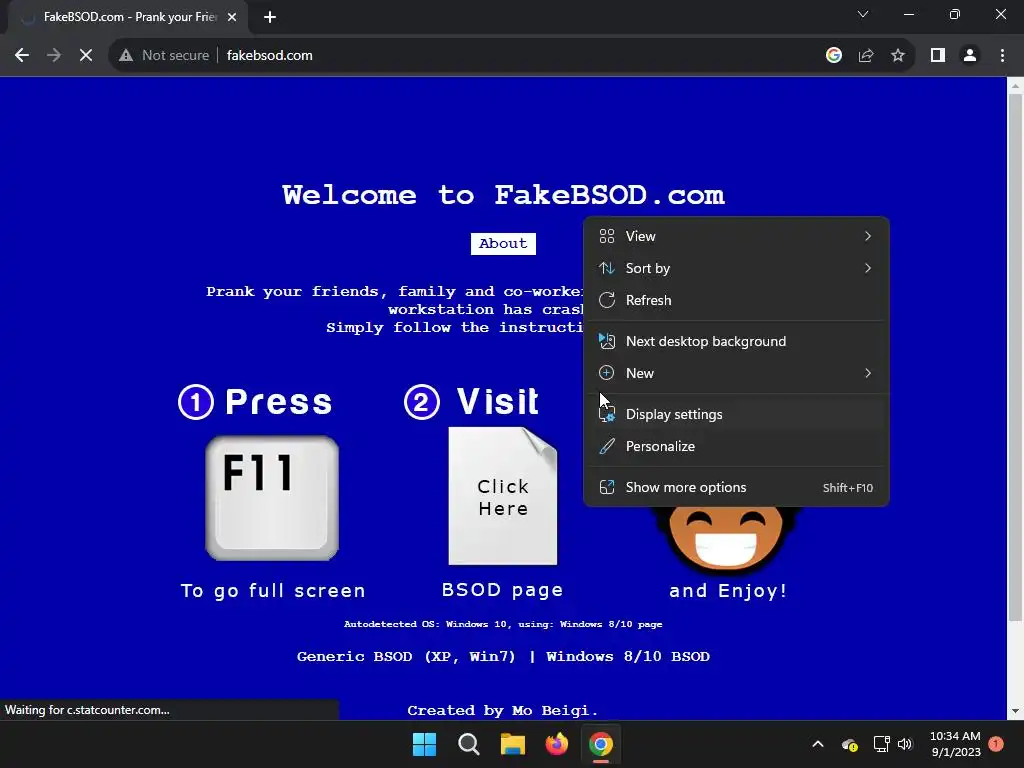Open the Windows Start menu

(x=424, y=744)
